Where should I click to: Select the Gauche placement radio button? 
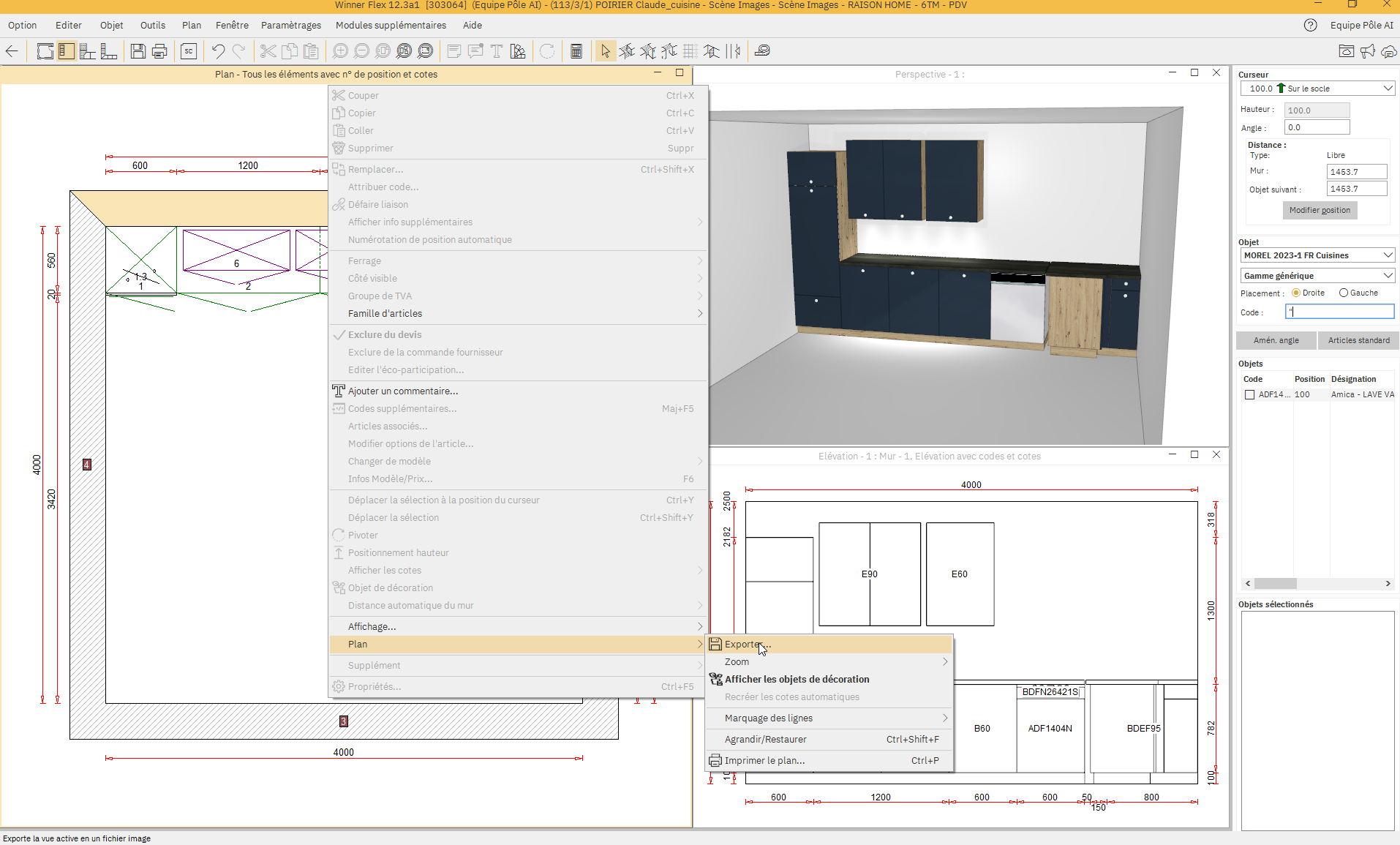click(x=1344, y=293)
